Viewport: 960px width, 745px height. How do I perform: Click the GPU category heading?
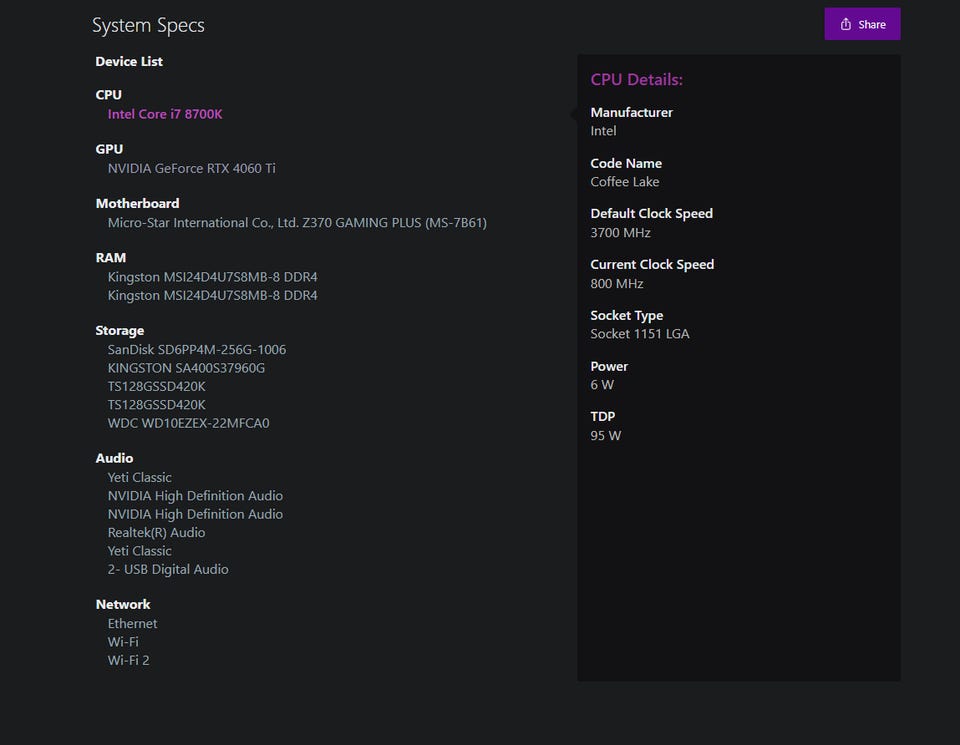[x=109, y=149]
